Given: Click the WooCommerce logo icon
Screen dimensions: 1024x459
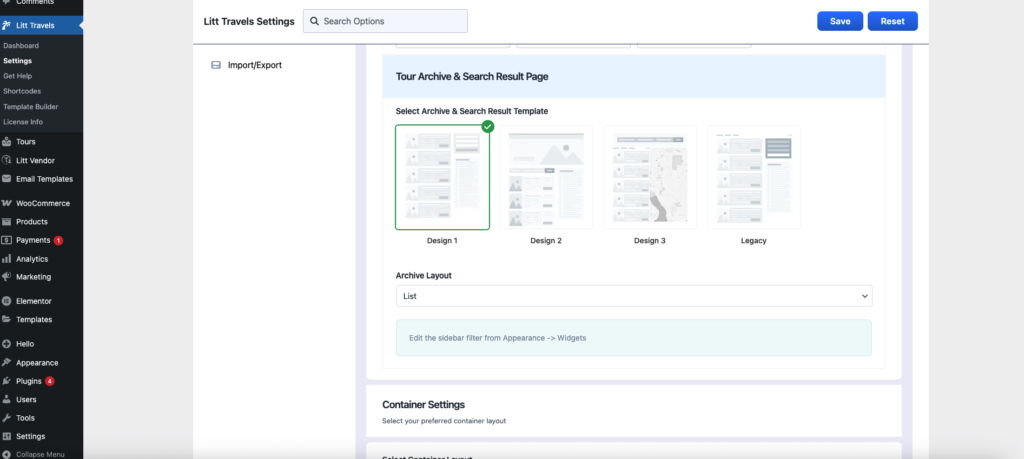Looking at the screenshot, I should point(7,203).
